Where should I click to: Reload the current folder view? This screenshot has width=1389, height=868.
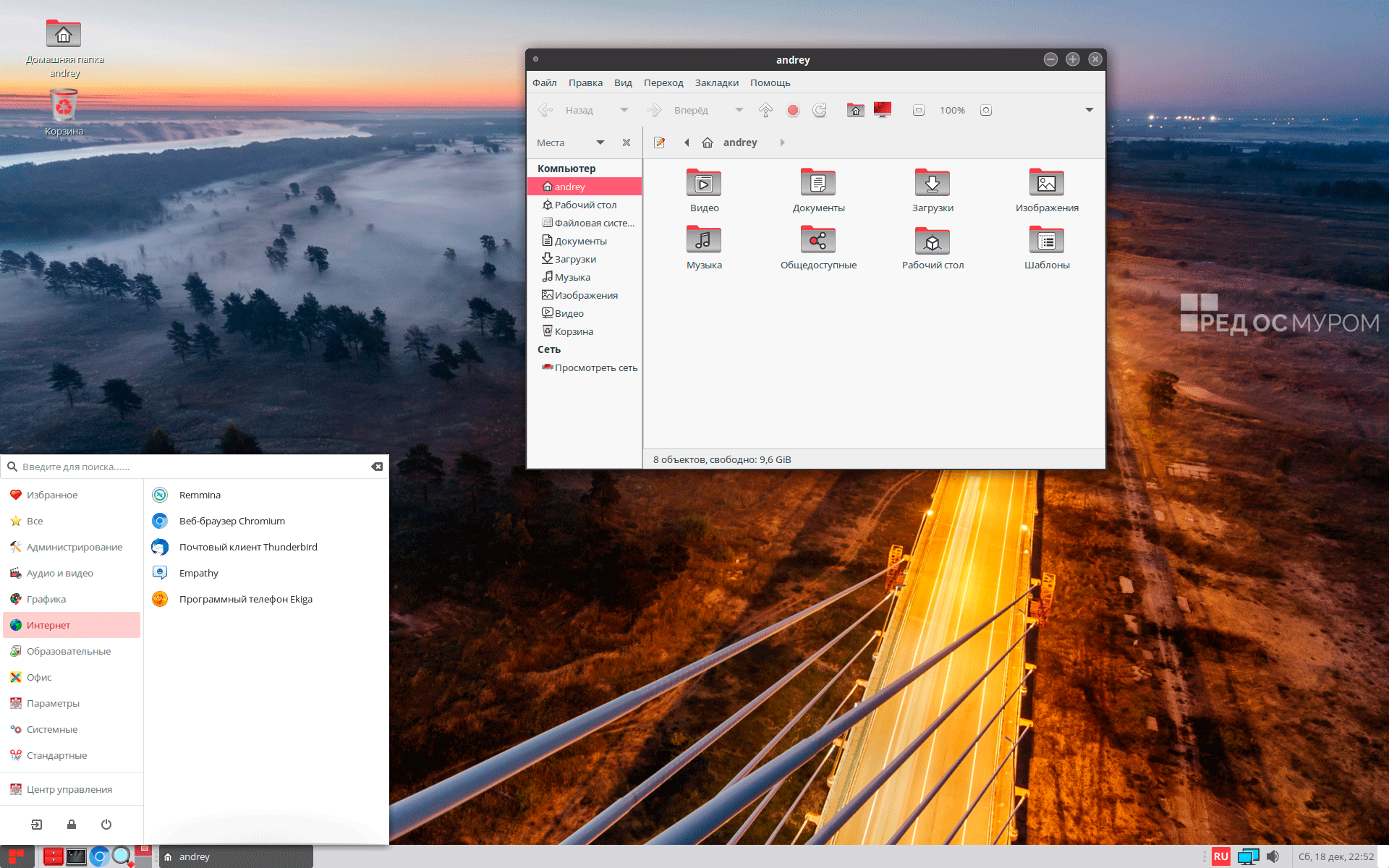820,110
